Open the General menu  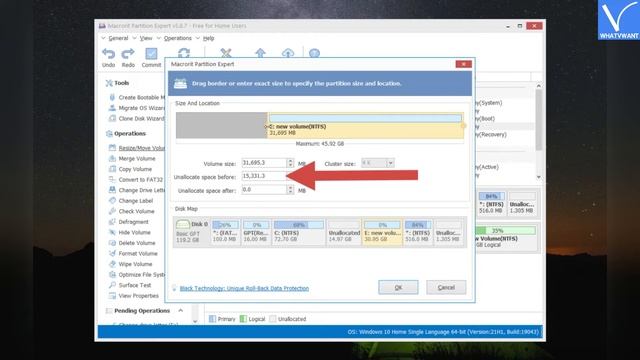pyautogui.click(x=118, y=38)
